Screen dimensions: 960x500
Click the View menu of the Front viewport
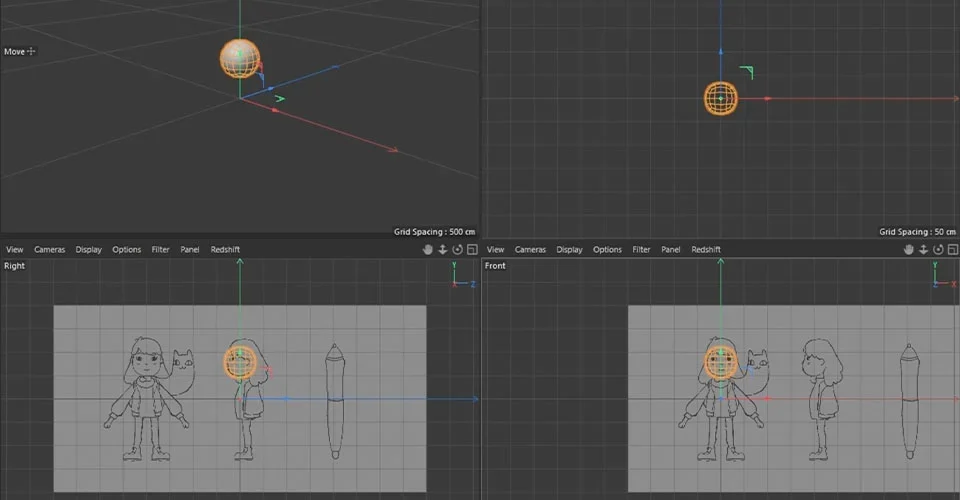495,250
